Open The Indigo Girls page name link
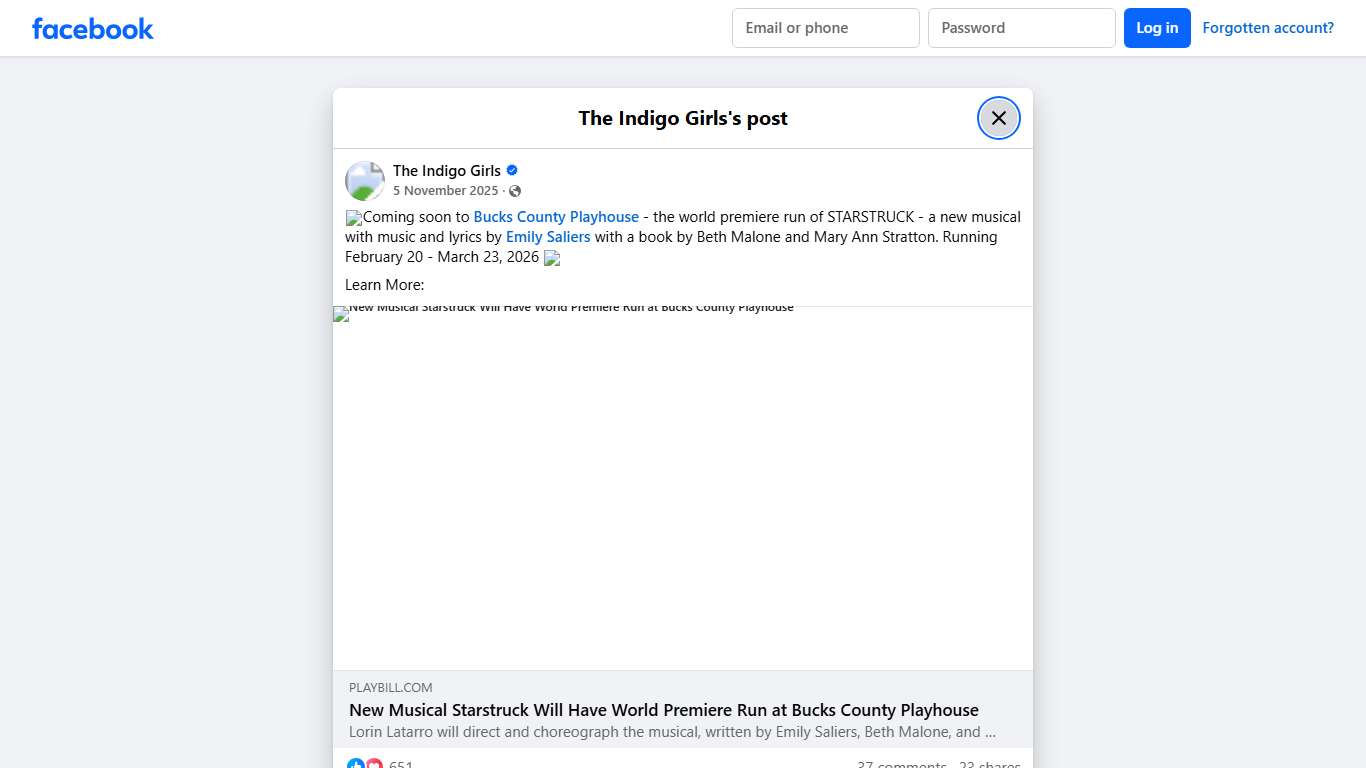The image size is (1366, 768). click(x=446, y=170)
